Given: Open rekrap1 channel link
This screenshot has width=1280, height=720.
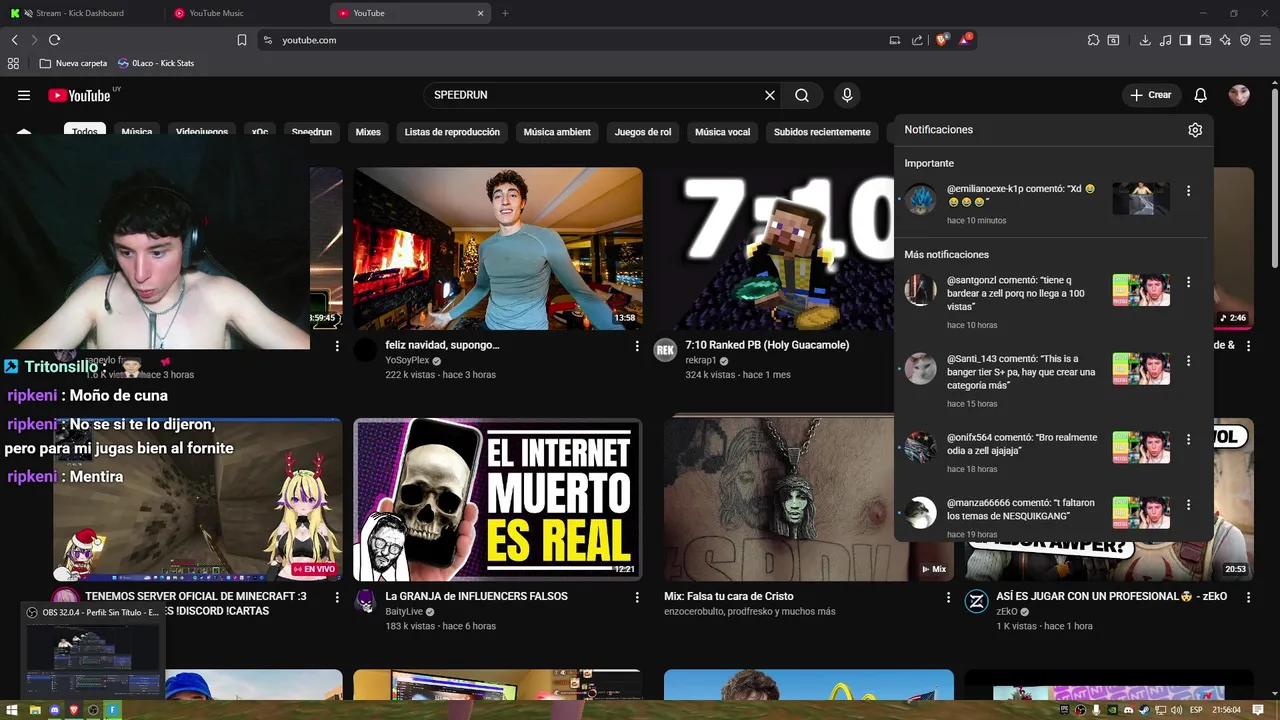Looking at the screenshot, I should pos(700,361).
